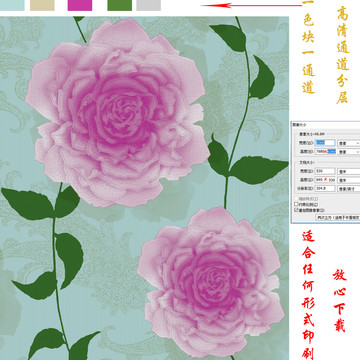Image resolution: width=360 pixels, height=360 pixels.
Task: Select the gray color block swatch
Action: pos(149,5)
